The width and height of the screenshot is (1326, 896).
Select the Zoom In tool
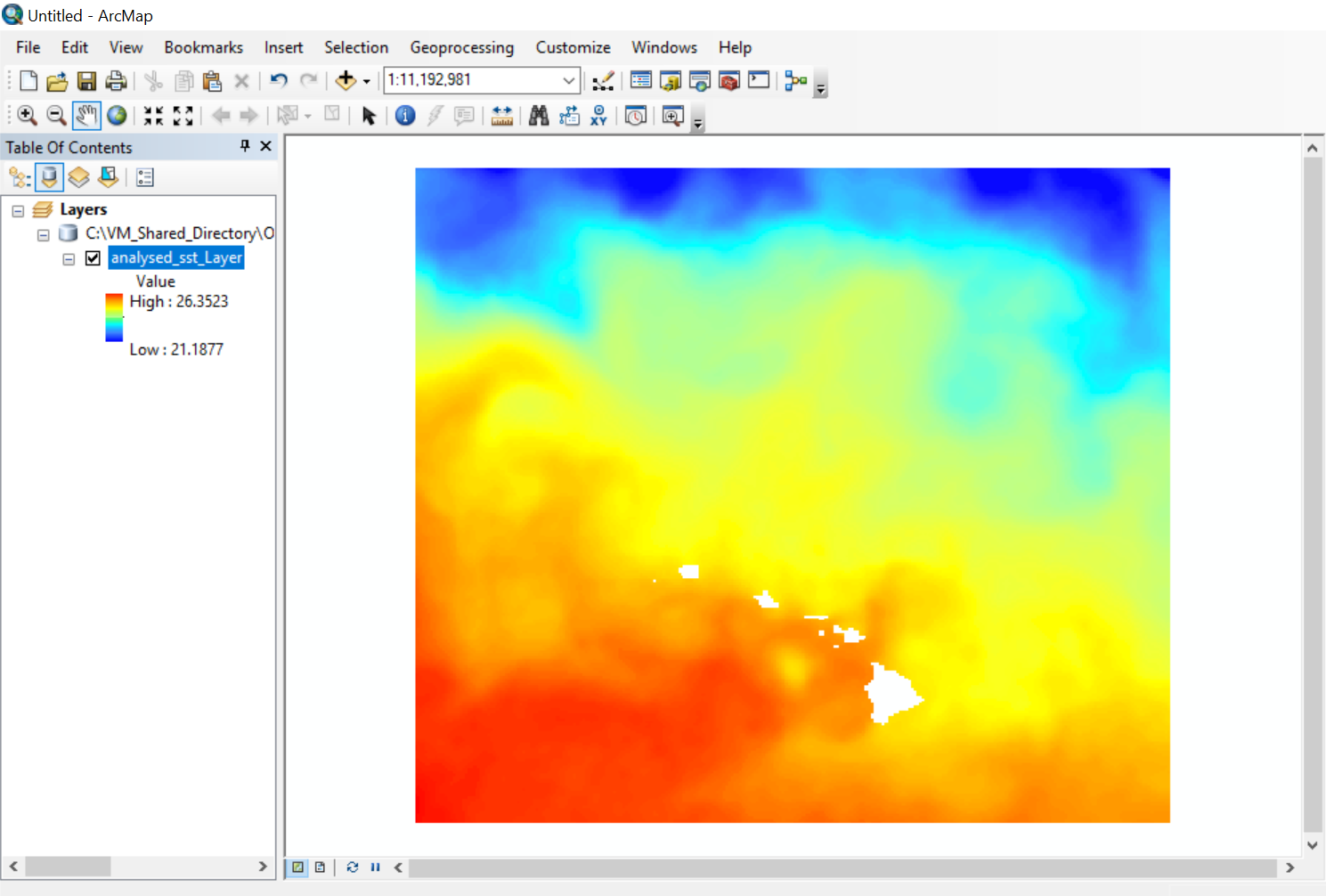click(x=27, y=116)
